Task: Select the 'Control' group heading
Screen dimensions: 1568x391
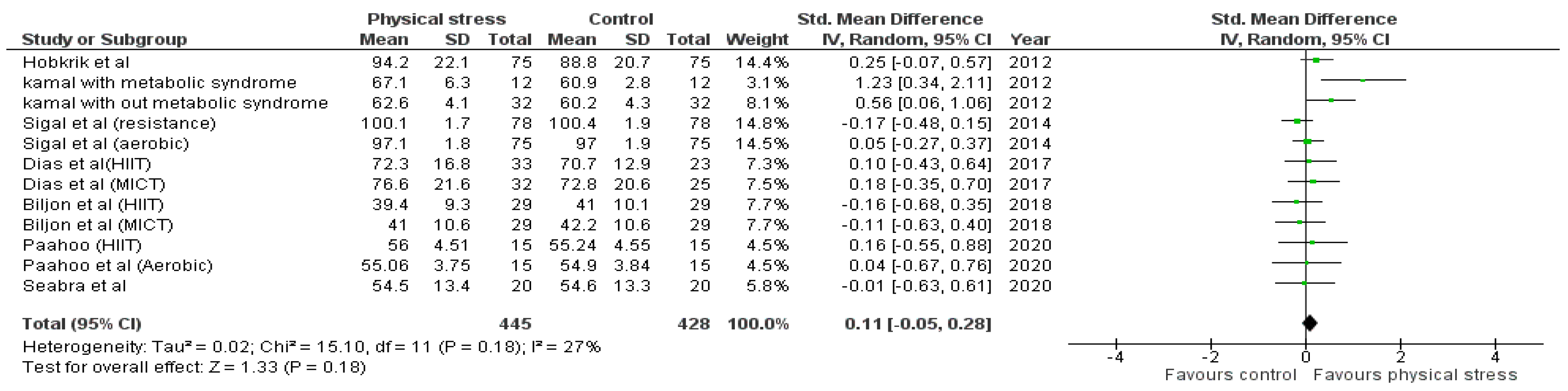Action: click(x=620, y=19)
